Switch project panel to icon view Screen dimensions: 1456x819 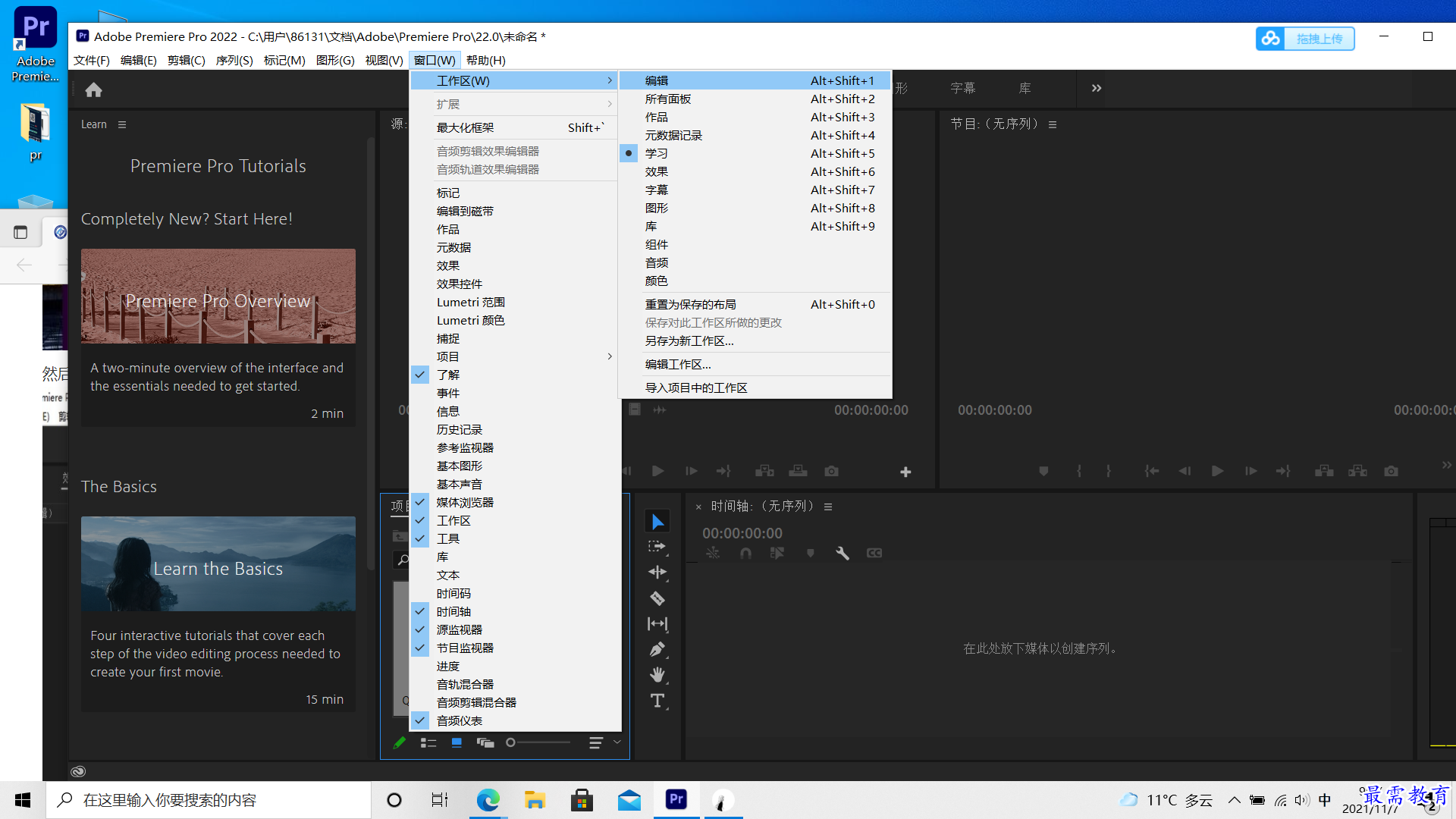coord(457,743)
